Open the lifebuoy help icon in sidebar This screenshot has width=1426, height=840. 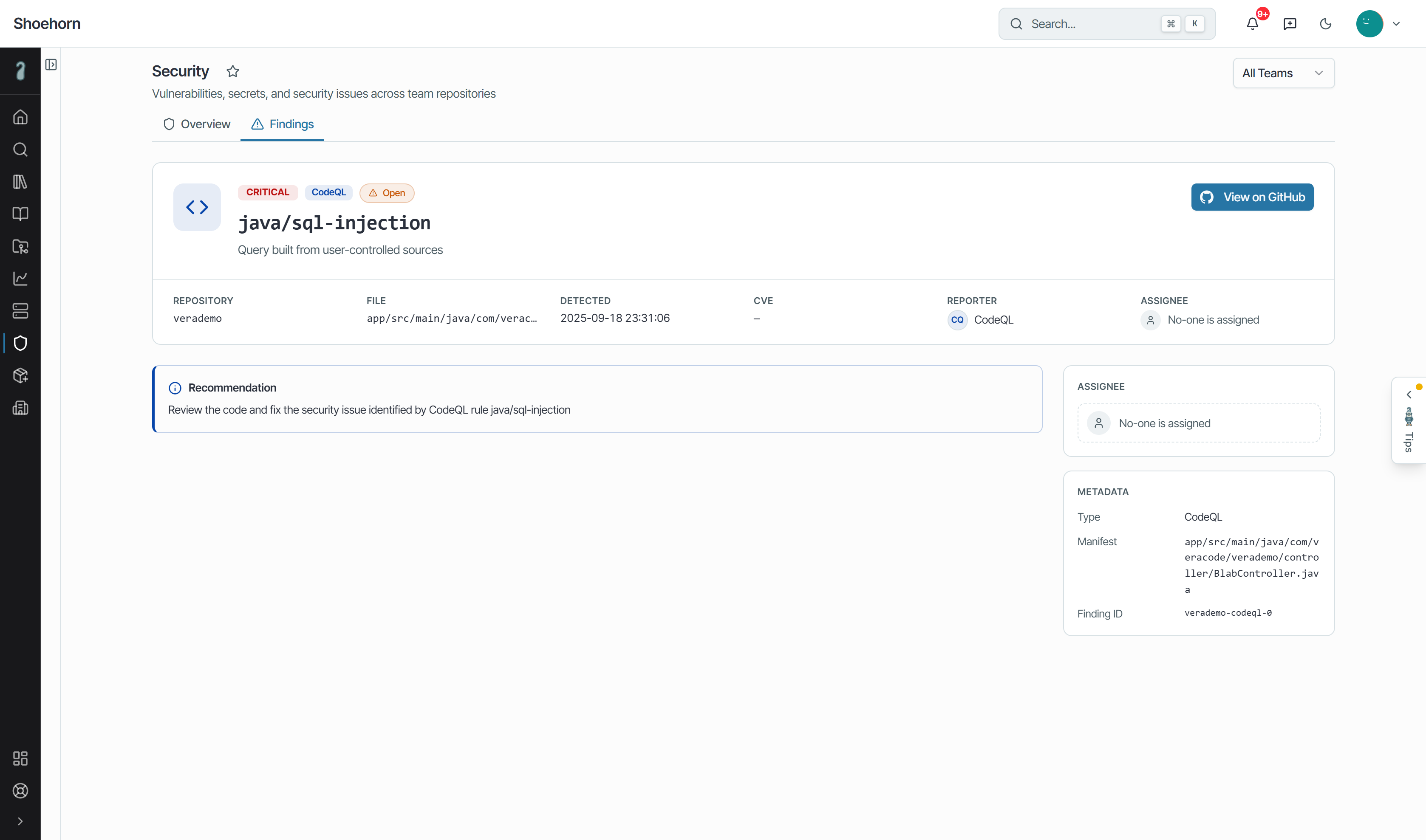tap(20, 791)
